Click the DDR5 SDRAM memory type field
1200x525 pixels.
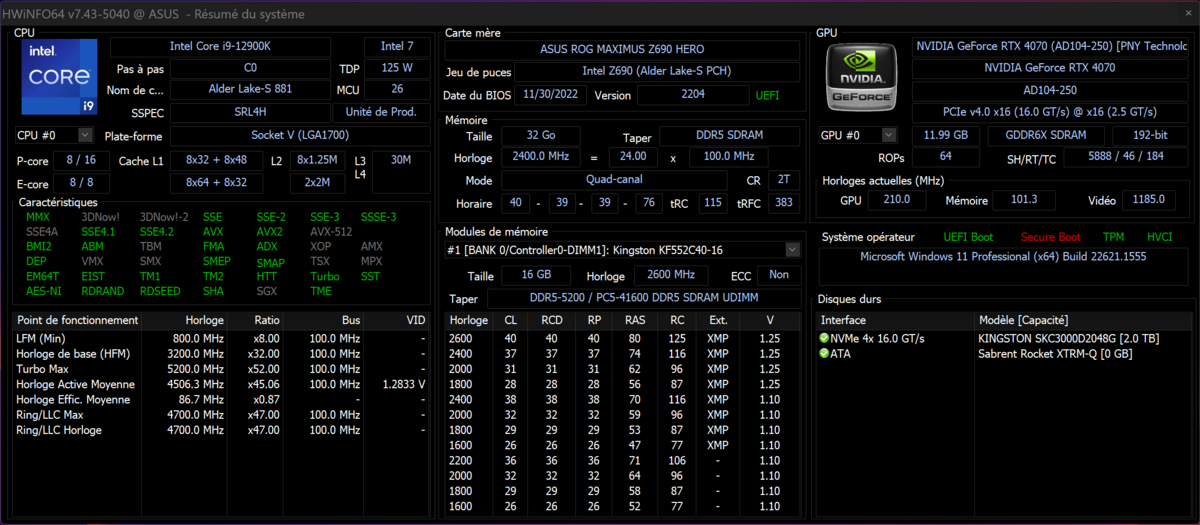727,137
